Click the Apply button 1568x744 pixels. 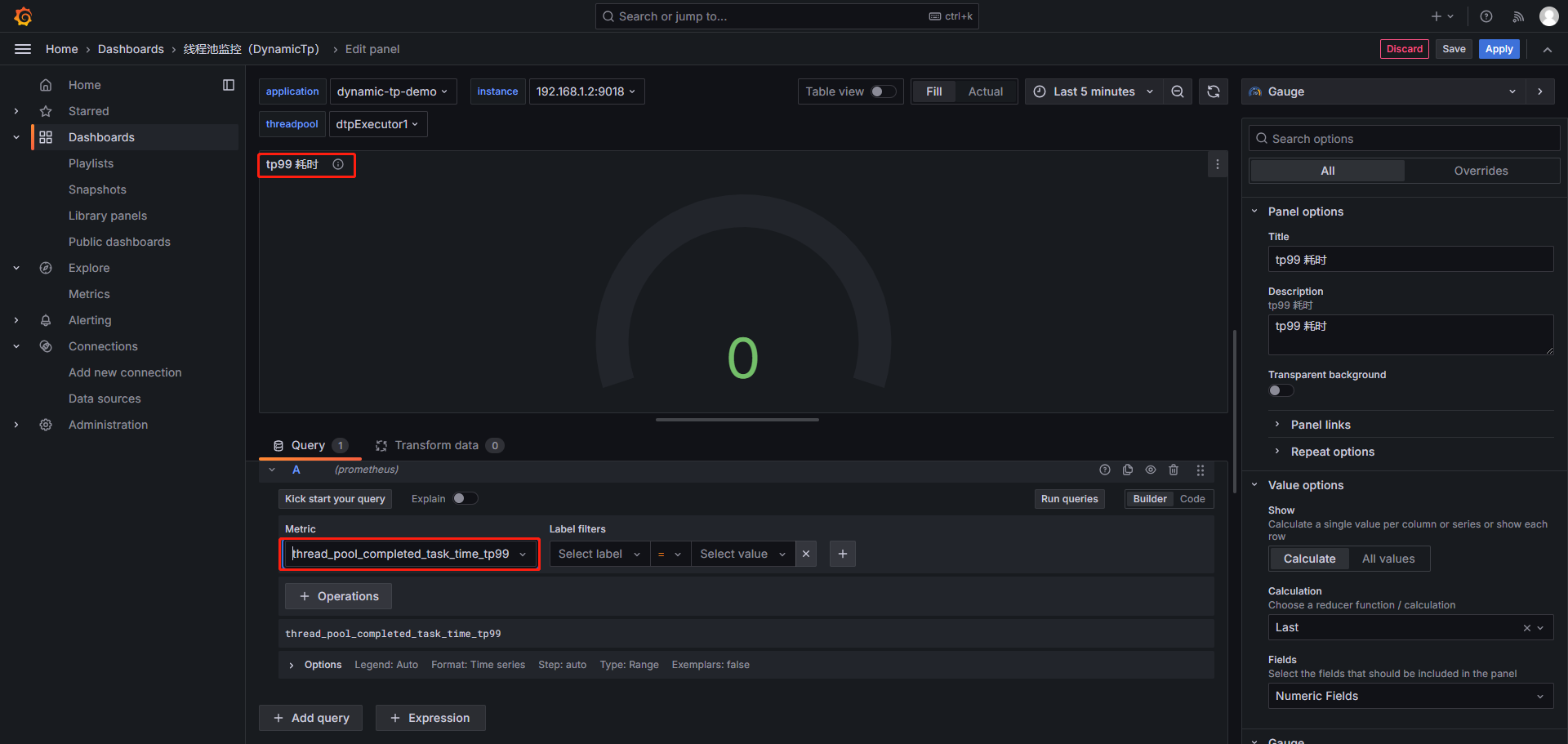click(1499, 49)
